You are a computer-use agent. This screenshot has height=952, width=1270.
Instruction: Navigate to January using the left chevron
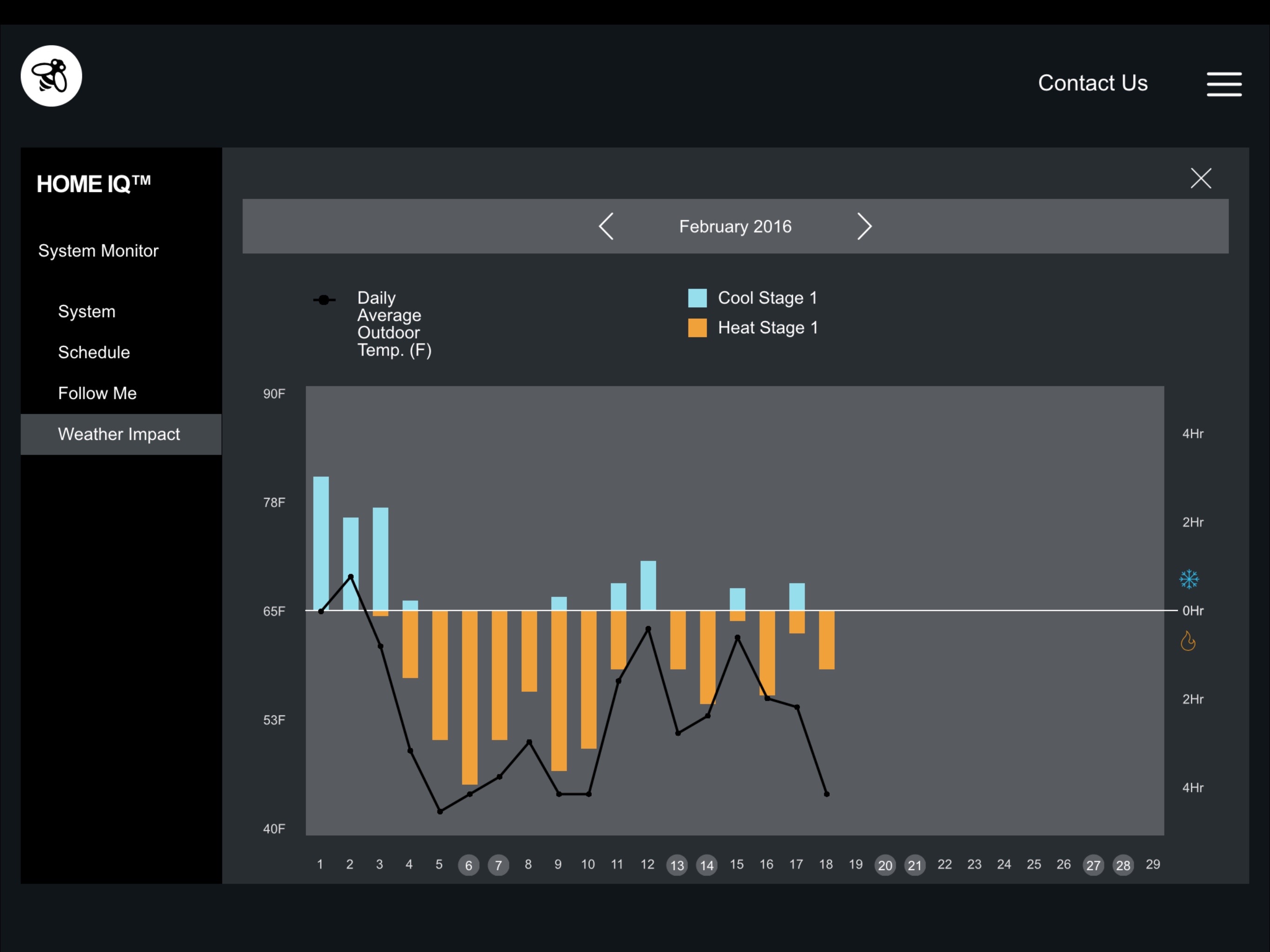(606, 226)
